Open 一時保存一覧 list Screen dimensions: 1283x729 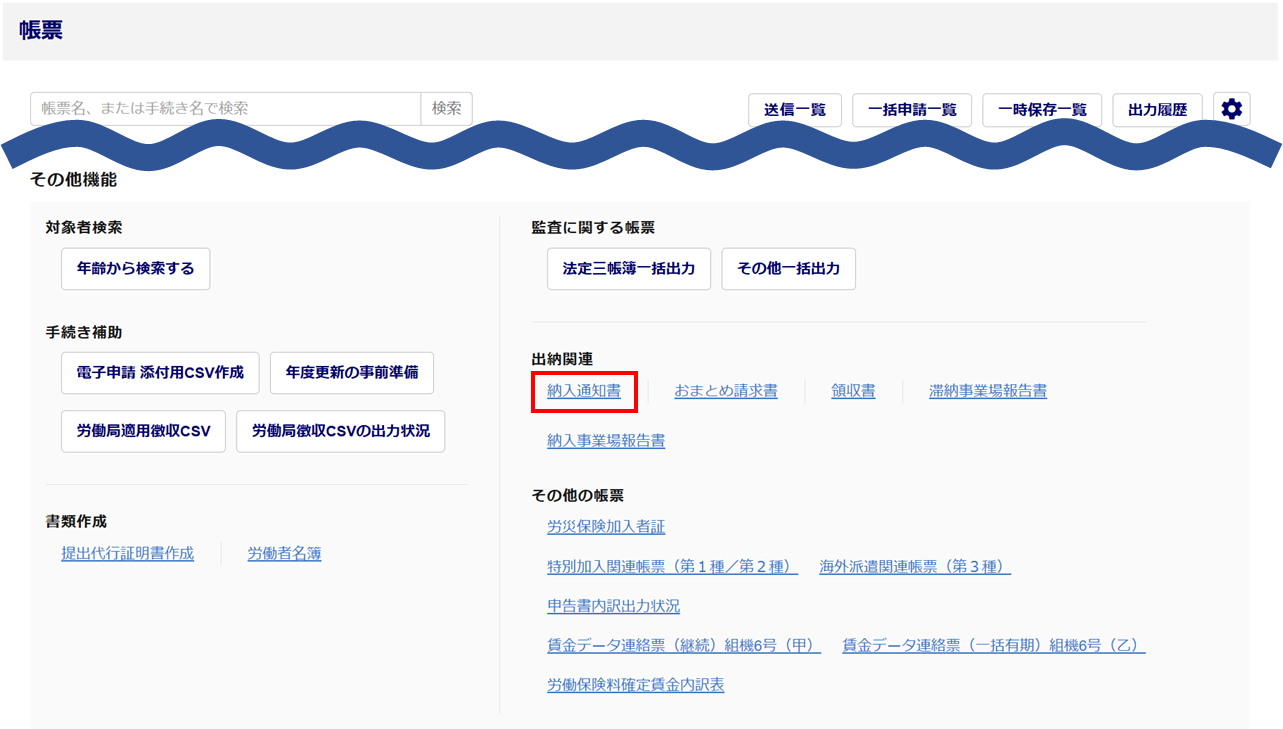coord(1042,110)
